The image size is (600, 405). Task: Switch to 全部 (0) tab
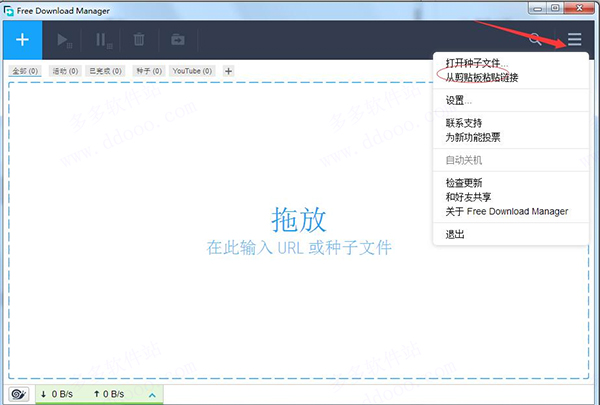tap(25, 71)
